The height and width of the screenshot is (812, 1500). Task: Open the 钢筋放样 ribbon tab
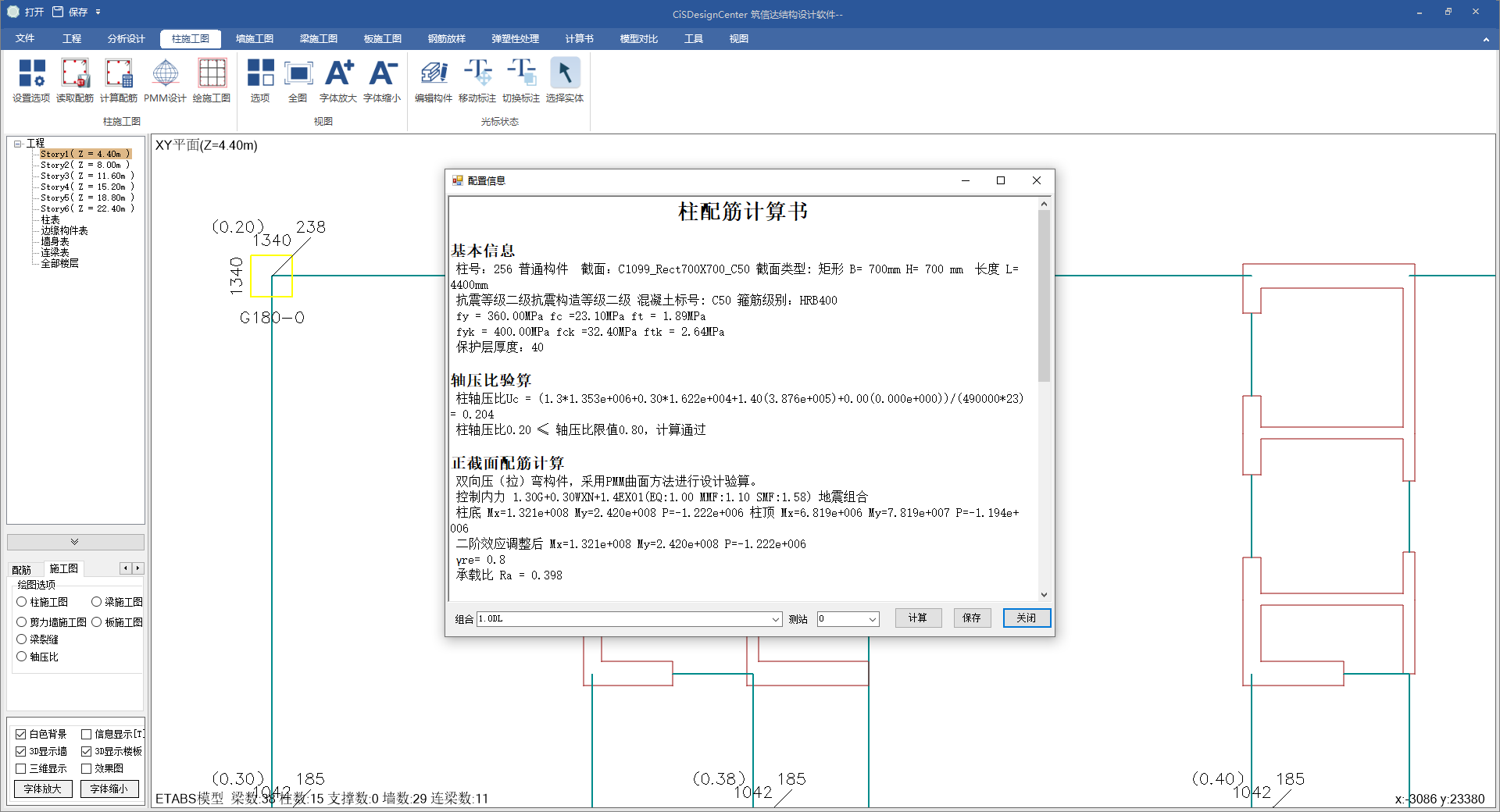[x=446, y=39]
